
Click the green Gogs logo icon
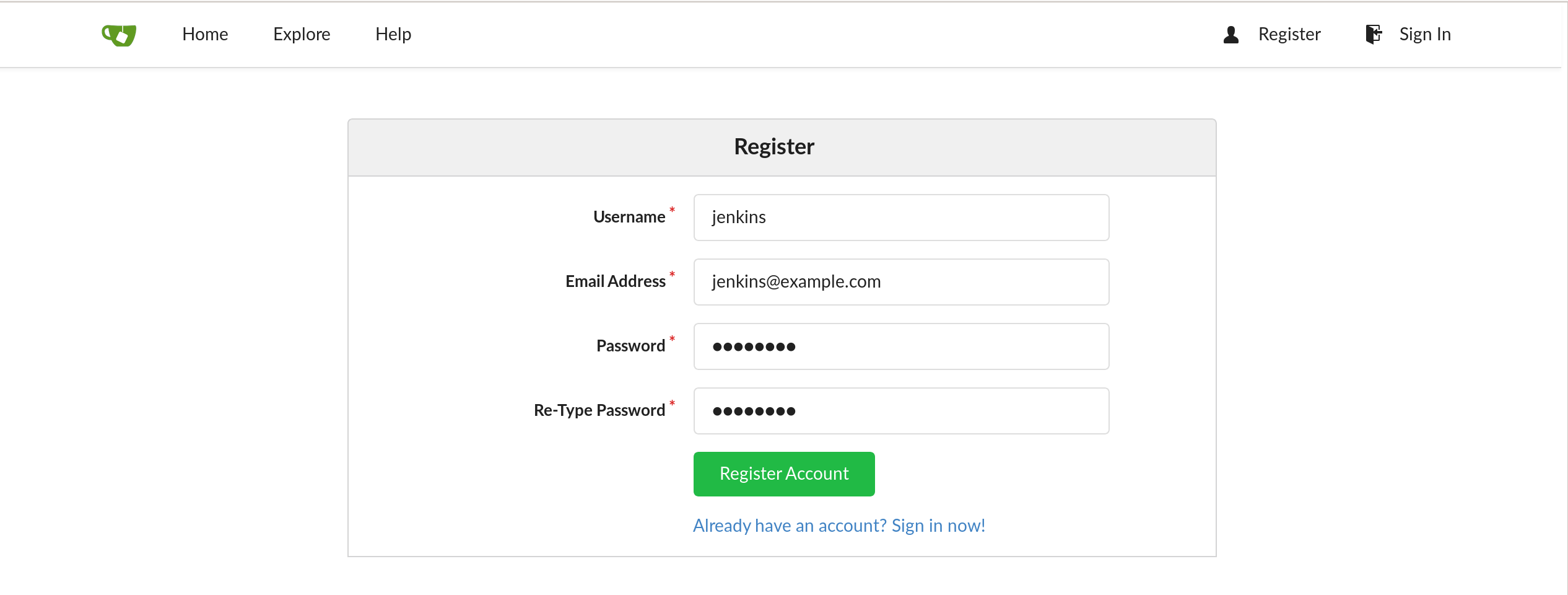click(119, 35)
